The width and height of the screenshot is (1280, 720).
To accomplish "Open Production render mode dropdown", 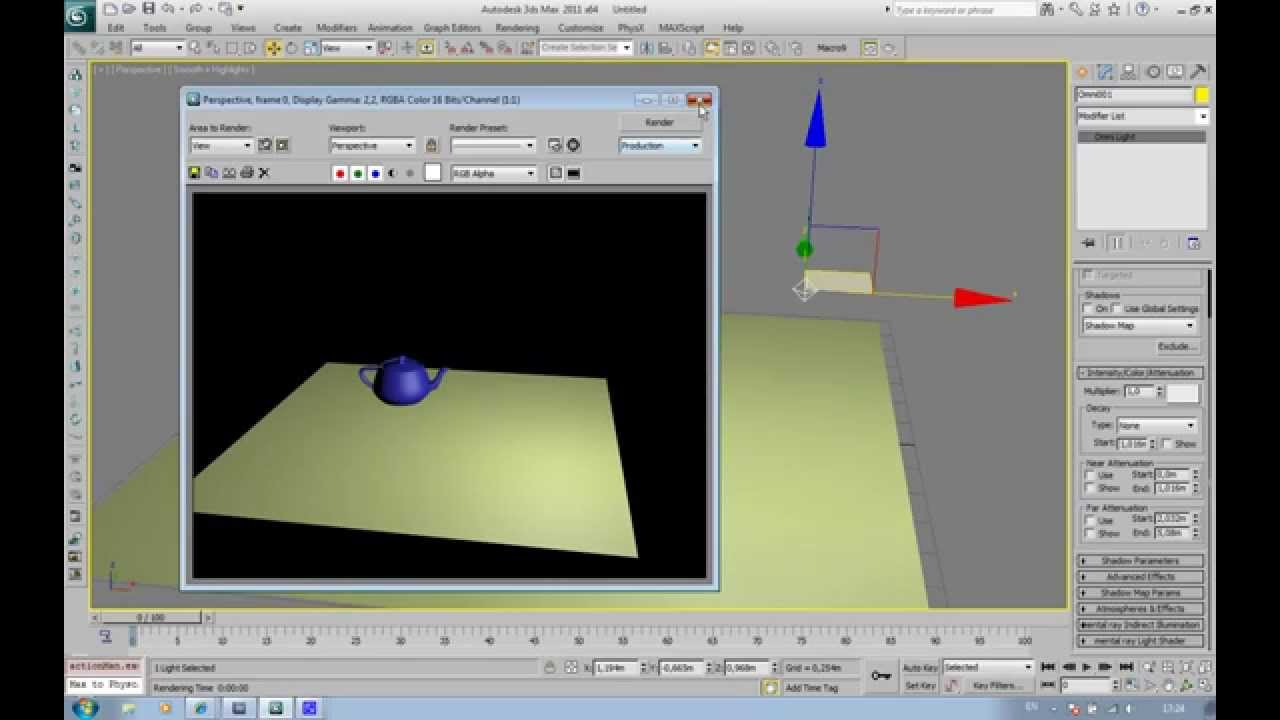I will [x=660, y=145].
